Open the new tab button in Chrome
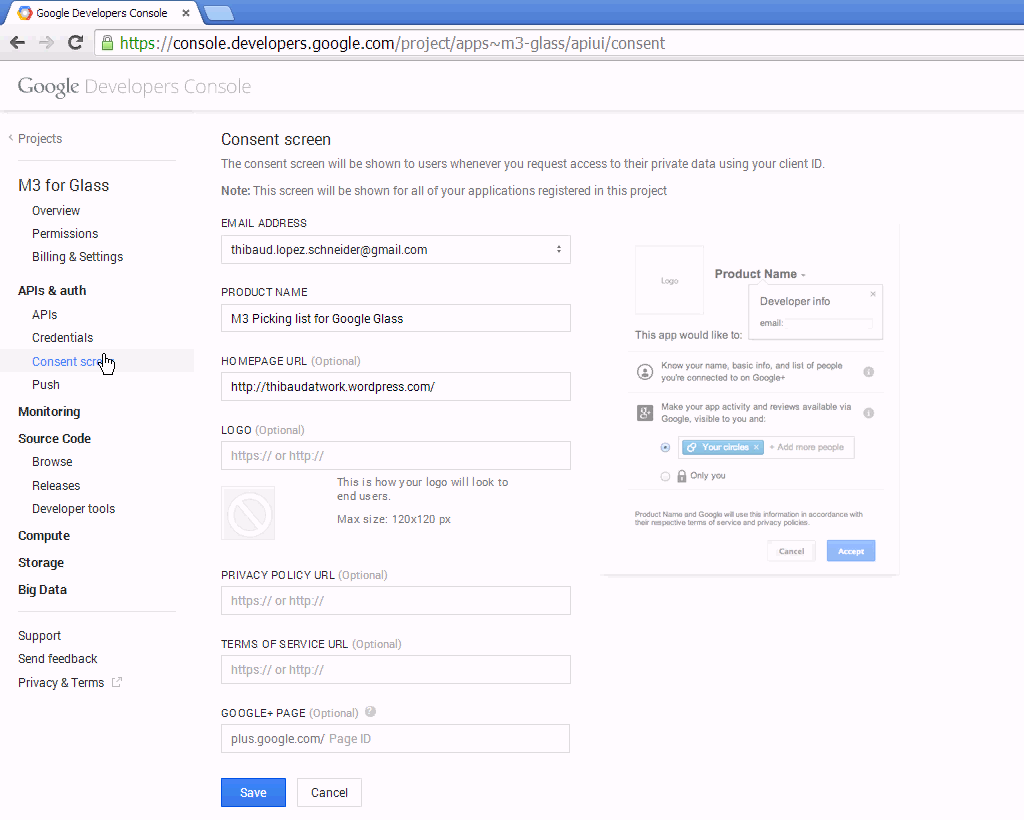 (x=219, y=13)
